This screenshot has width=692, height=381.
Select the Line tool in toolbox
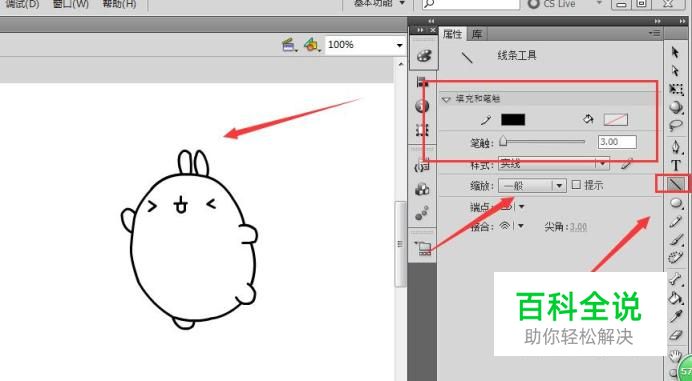(x=676, y=184)
